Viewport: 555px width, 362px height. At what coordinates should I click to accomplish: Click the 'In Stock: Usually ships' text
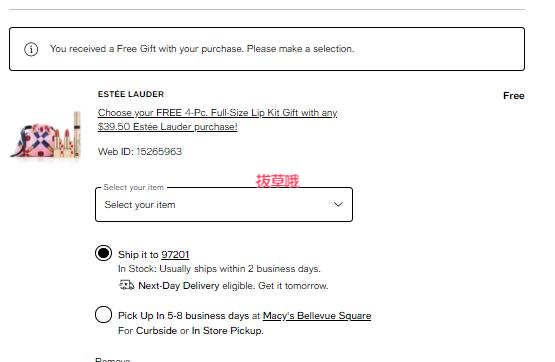219,269
